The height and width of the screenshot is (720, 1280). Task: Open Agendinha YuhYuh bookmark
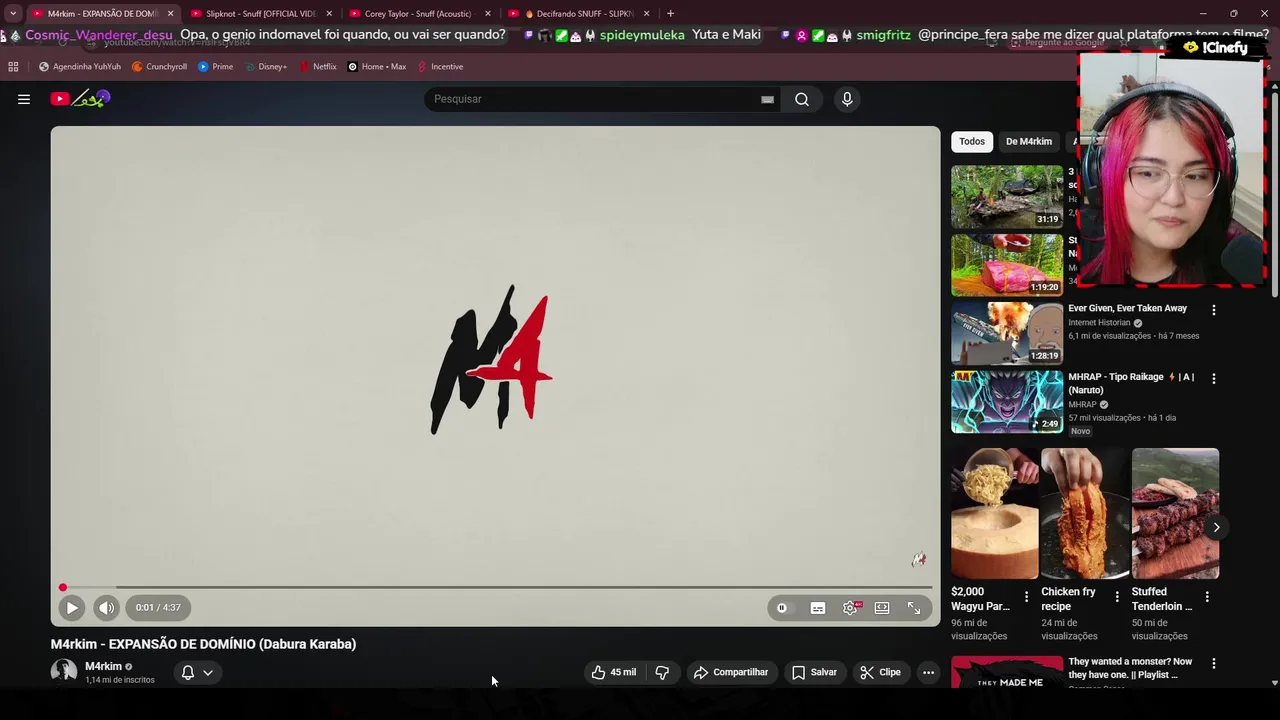(79, 67)
